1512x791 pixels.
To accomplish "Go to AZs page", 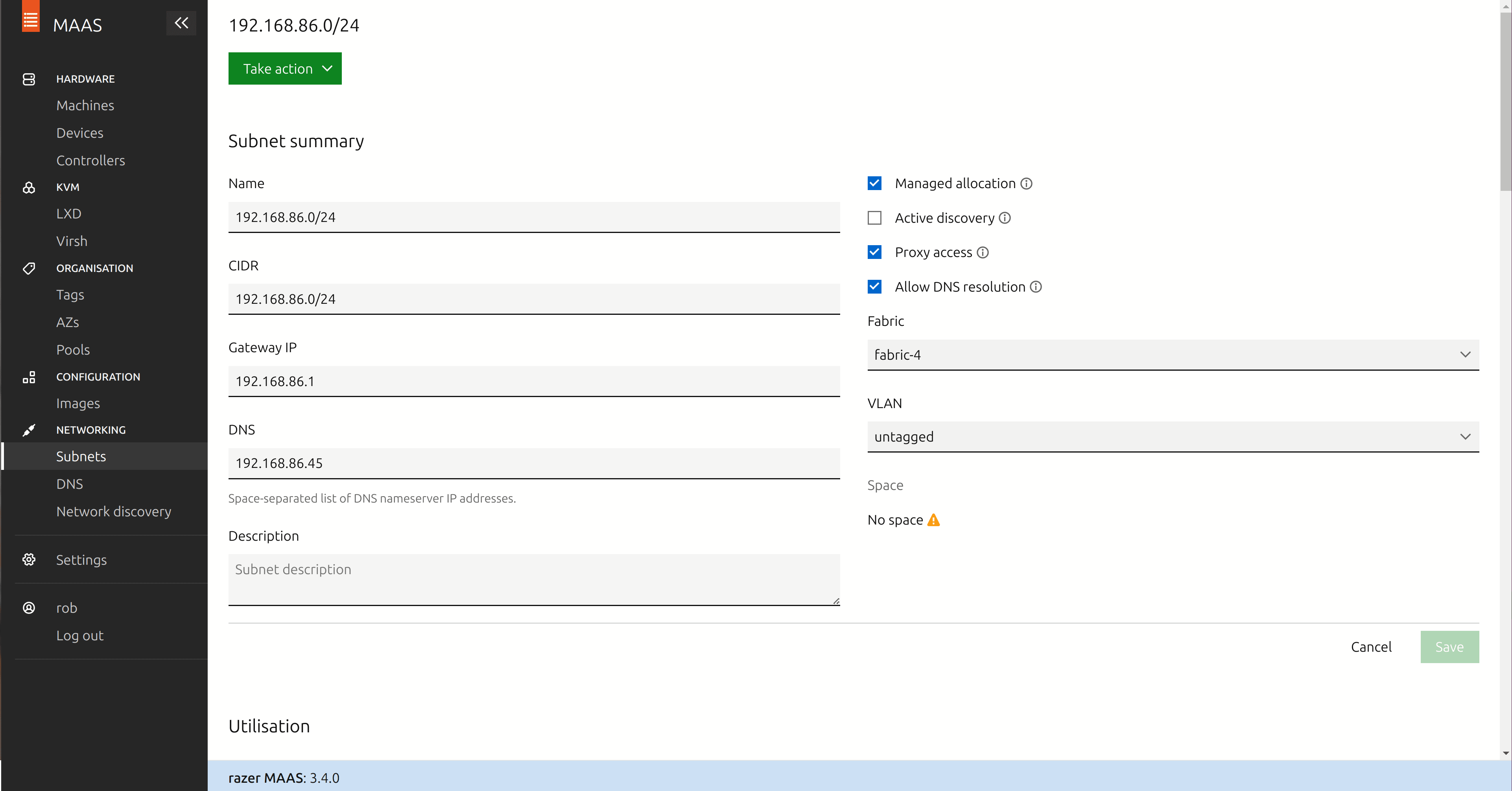I will point(68,322).
